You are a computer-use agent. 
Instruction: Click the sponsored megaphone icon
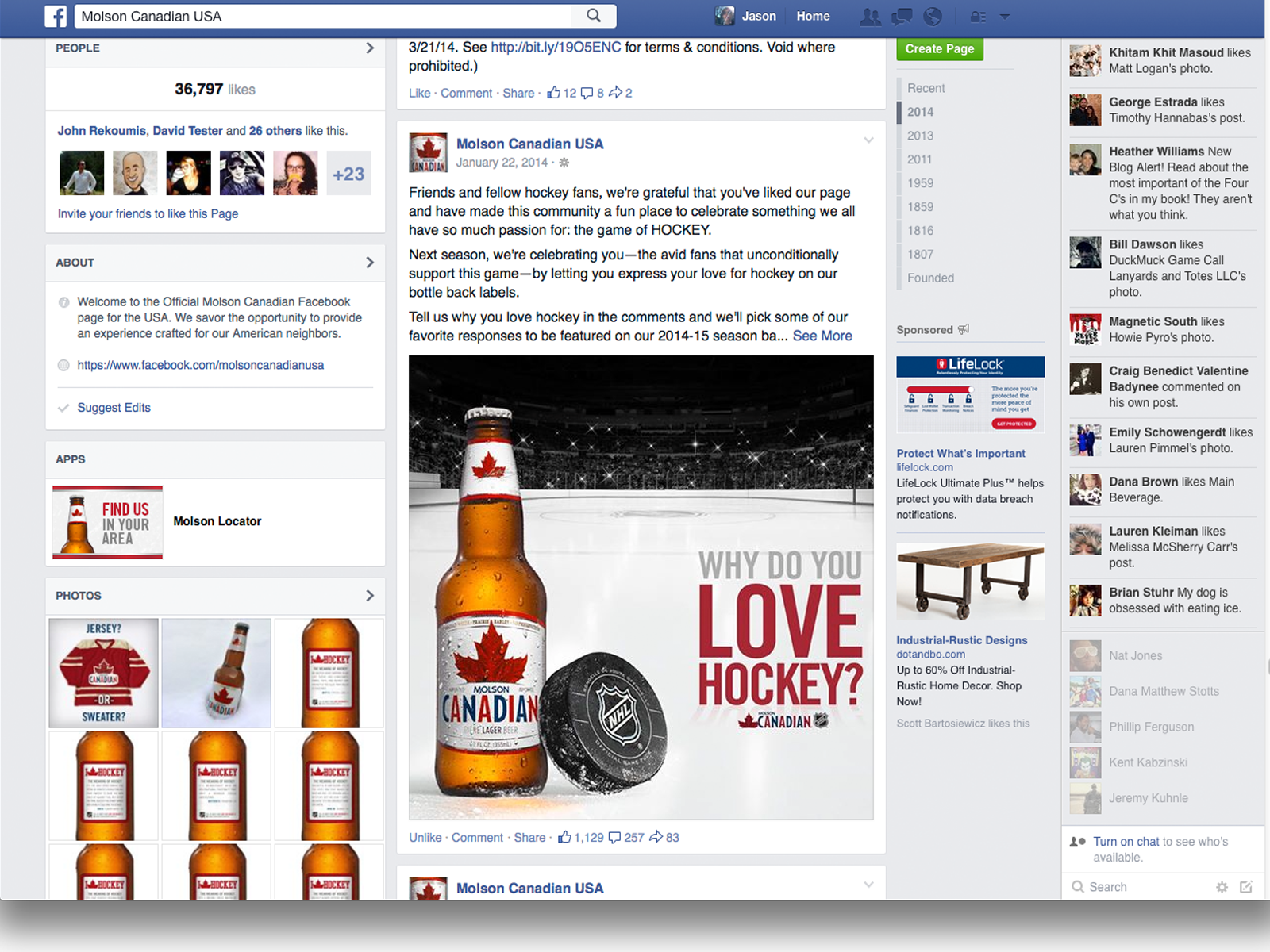point(964,329)
